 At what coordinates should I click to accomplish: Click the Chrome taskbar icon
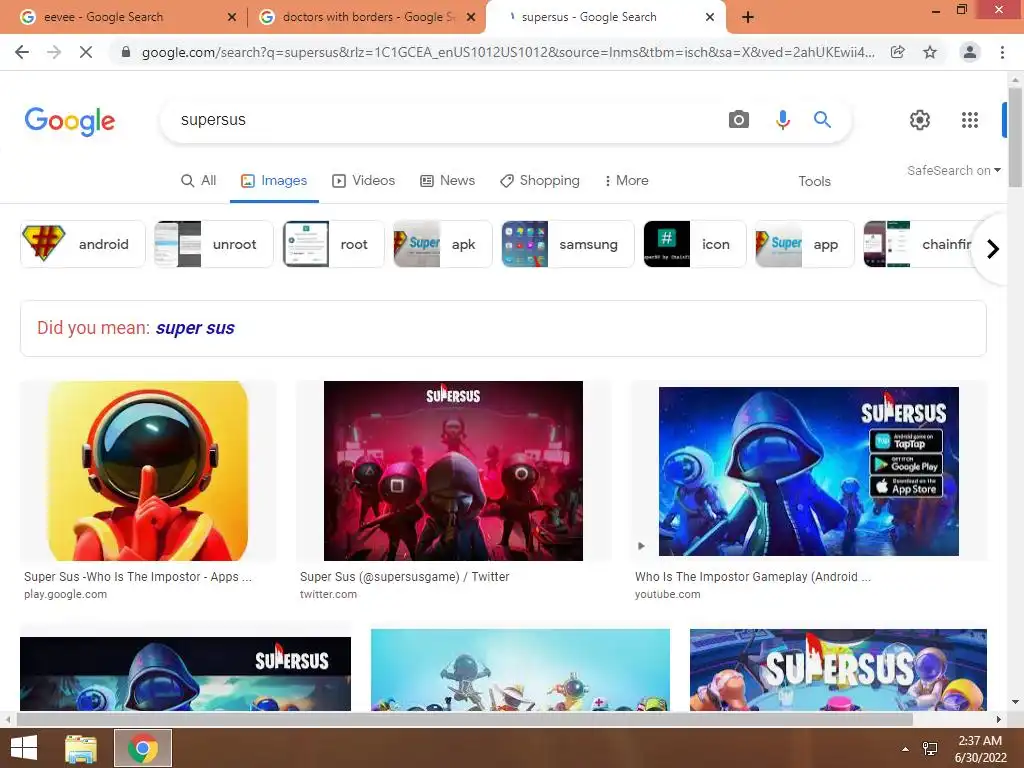(143, 748)
